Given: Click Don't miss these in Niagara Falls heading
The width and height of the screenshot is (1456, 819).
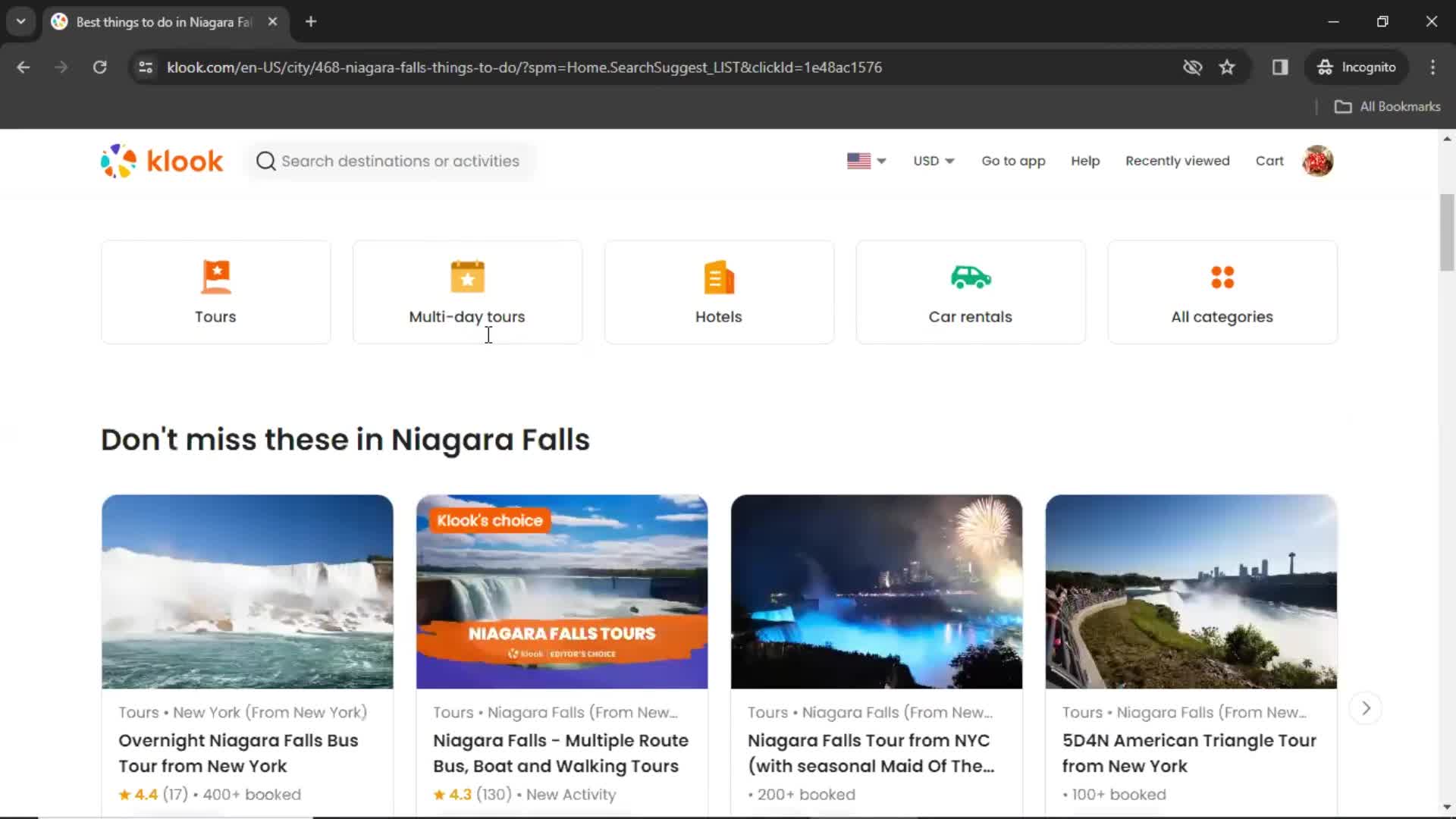Looking at the screenshot, I should click(345, 440).
